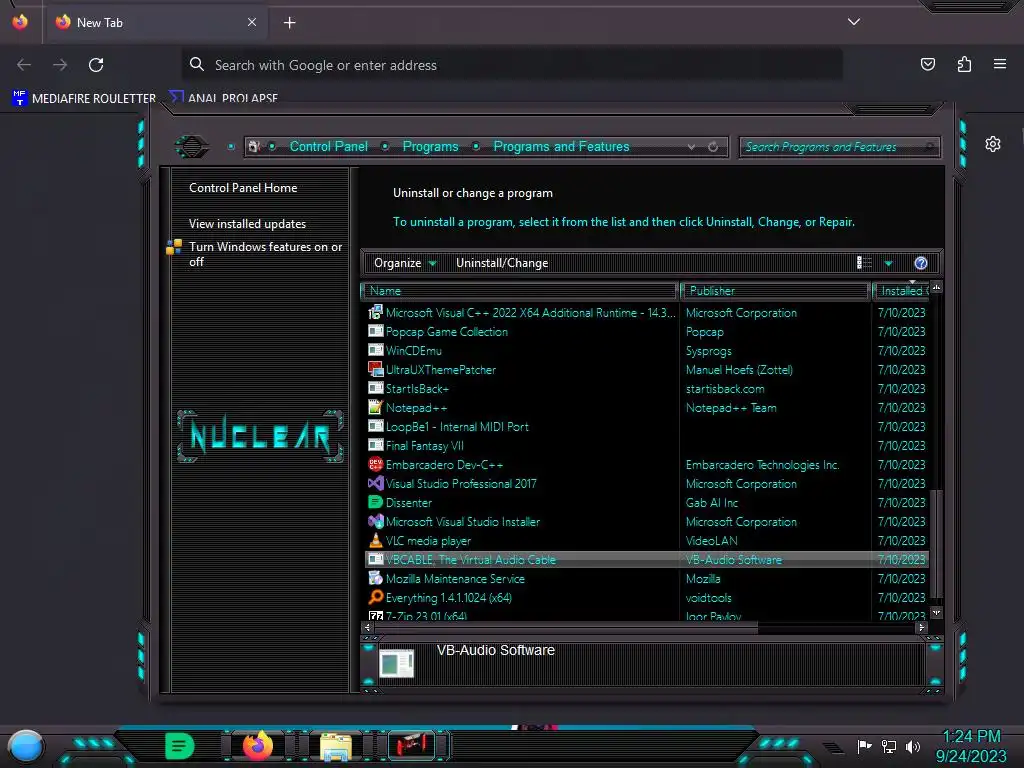Click the navigation back orb in Control Panel
The width and height of the screenshot is (1024, 768).
pyautogui.click(x=191, y=146)
